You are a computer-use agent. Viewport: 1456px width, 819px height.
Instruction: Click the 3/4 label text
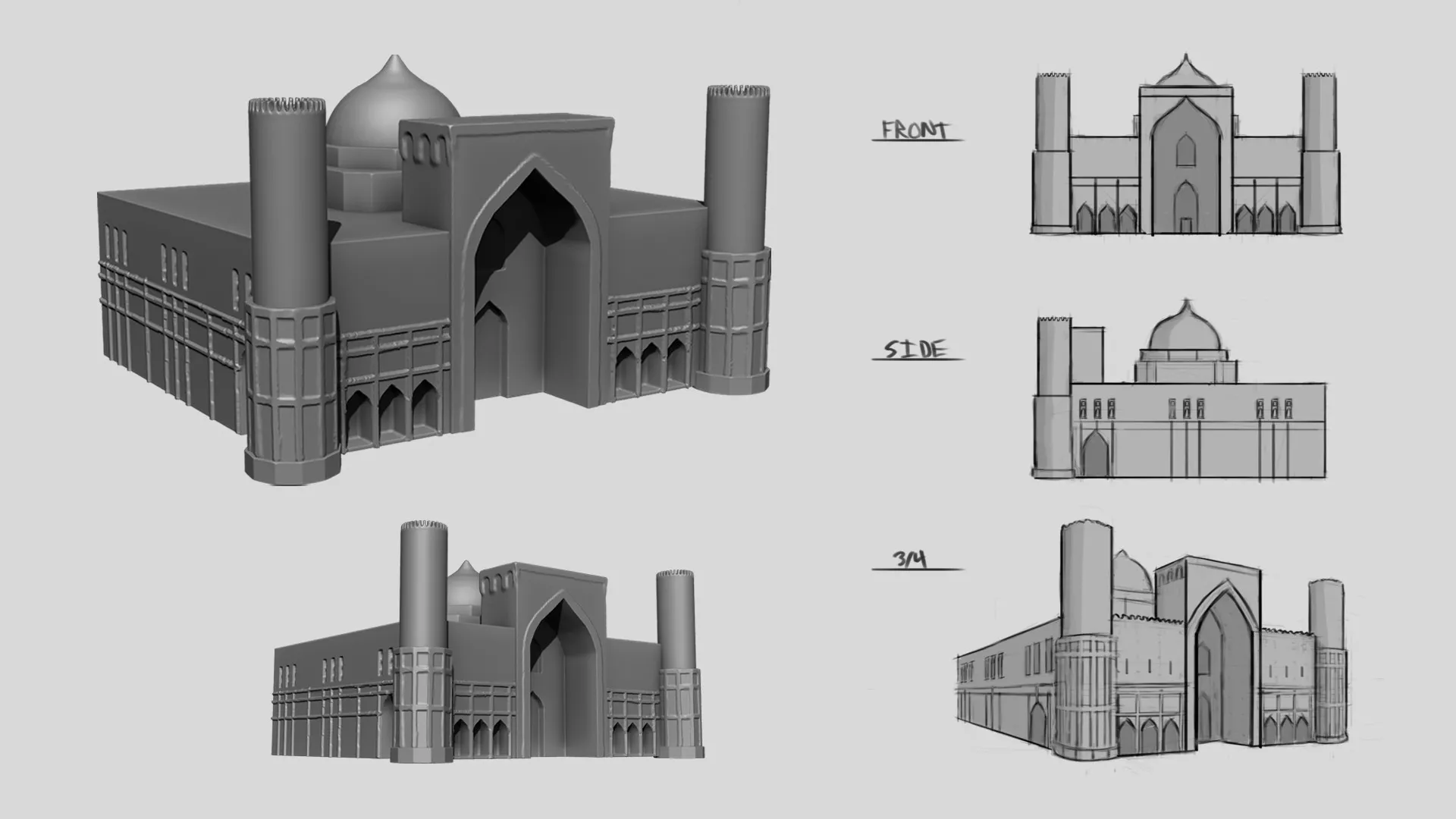pyautogui.click(x=910, y=560)
